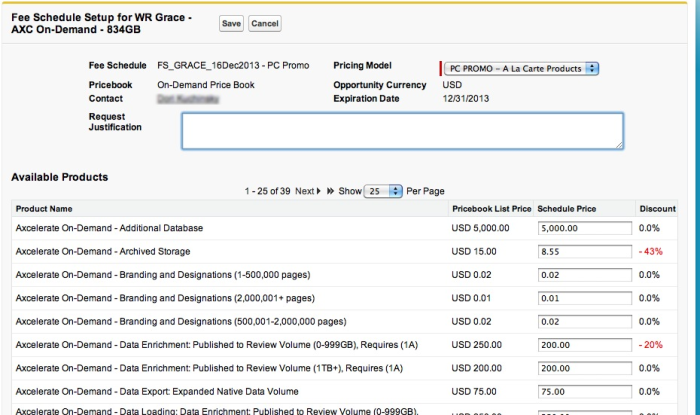Click the expiration date '12/31/2013'
The height and width of the screenshot is (415, 700).
click(466, 99)
